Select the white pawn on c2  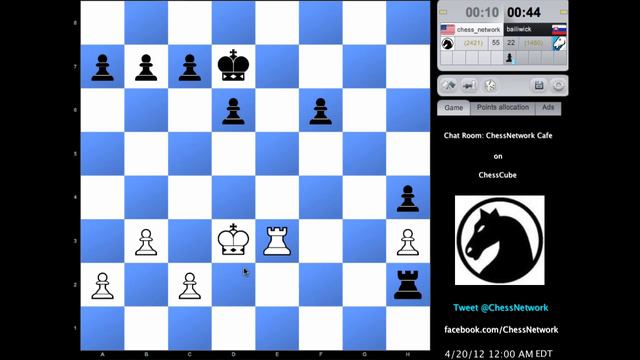pos(190,286)
